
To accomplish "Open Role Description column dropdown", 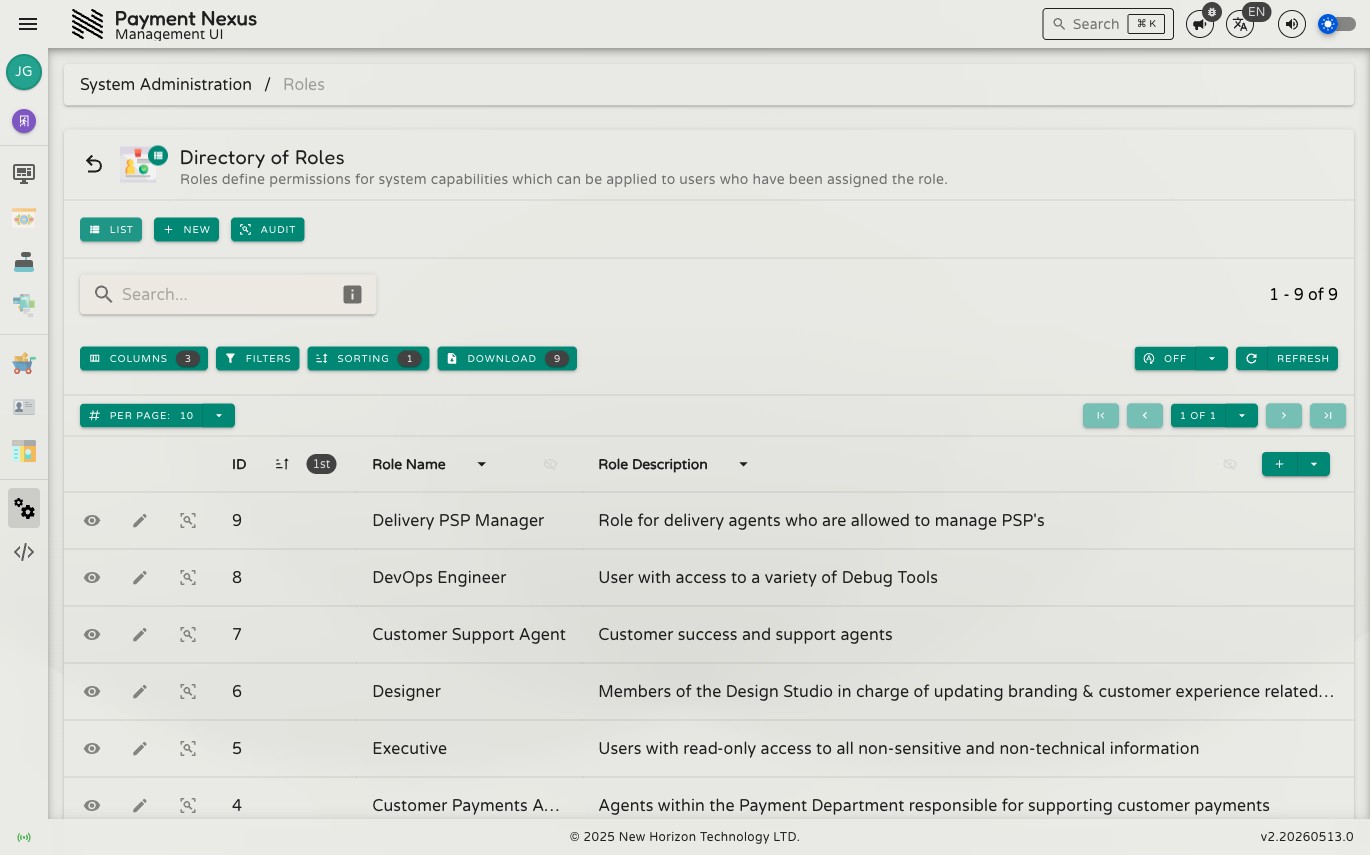I will point(743,464).
